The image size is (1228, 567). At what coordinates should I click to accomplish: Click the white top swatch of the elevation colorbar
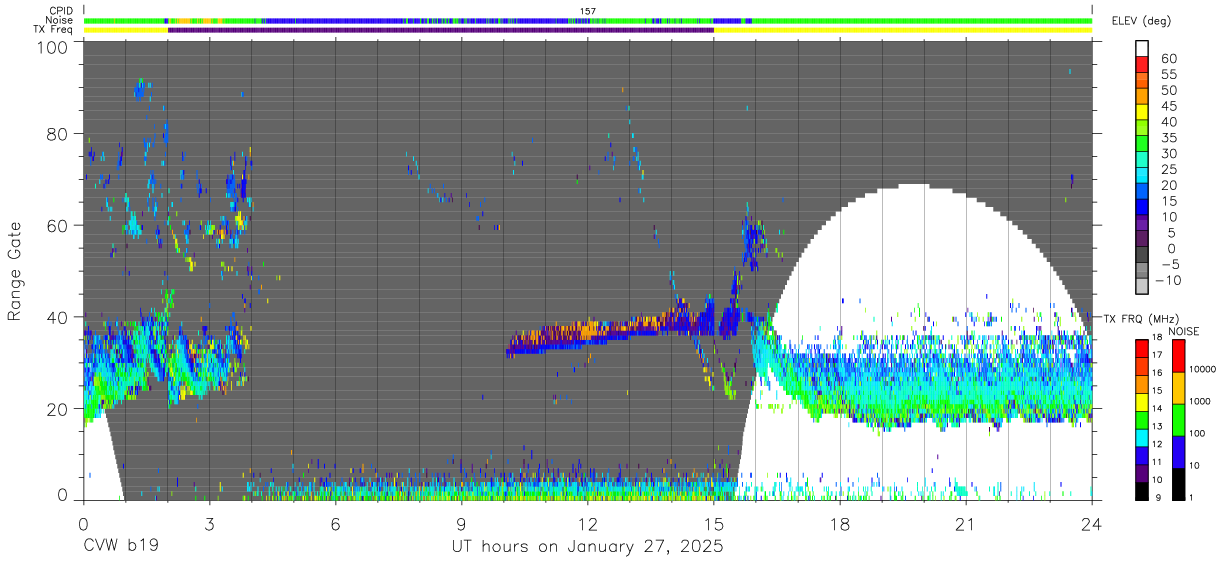pos(1142,49)
